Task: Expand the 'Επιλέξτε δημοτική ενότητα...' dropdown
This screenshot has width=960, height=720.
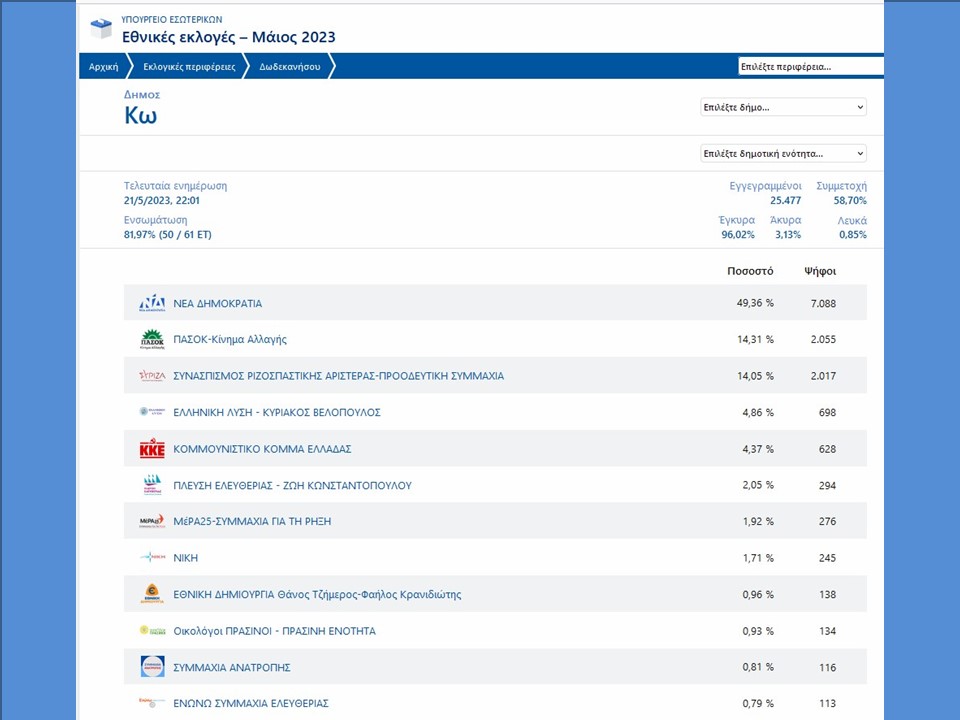Action: pos(783,154)
